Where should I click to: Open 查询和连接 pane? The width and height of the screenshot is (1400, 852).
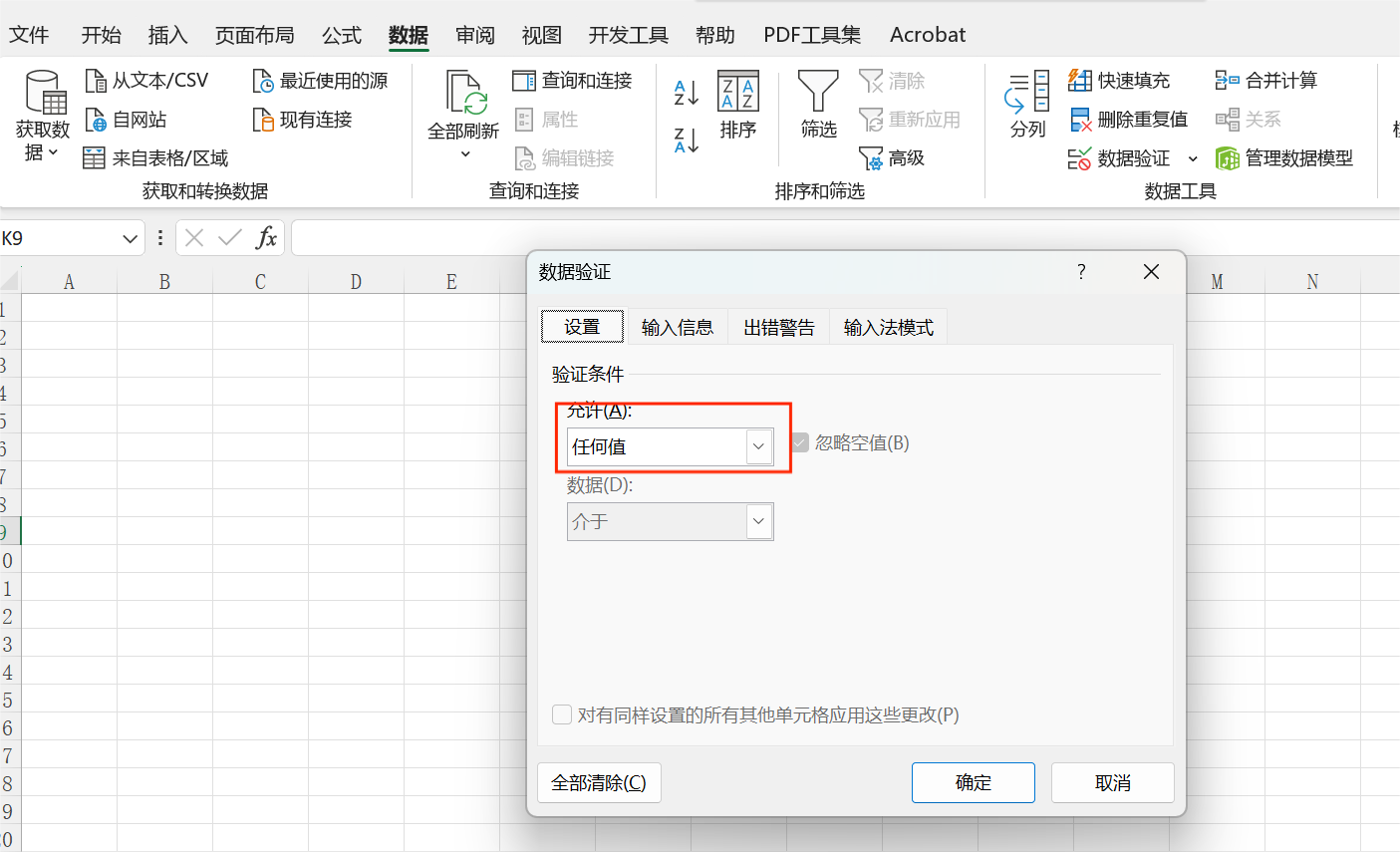click(573, 81)
